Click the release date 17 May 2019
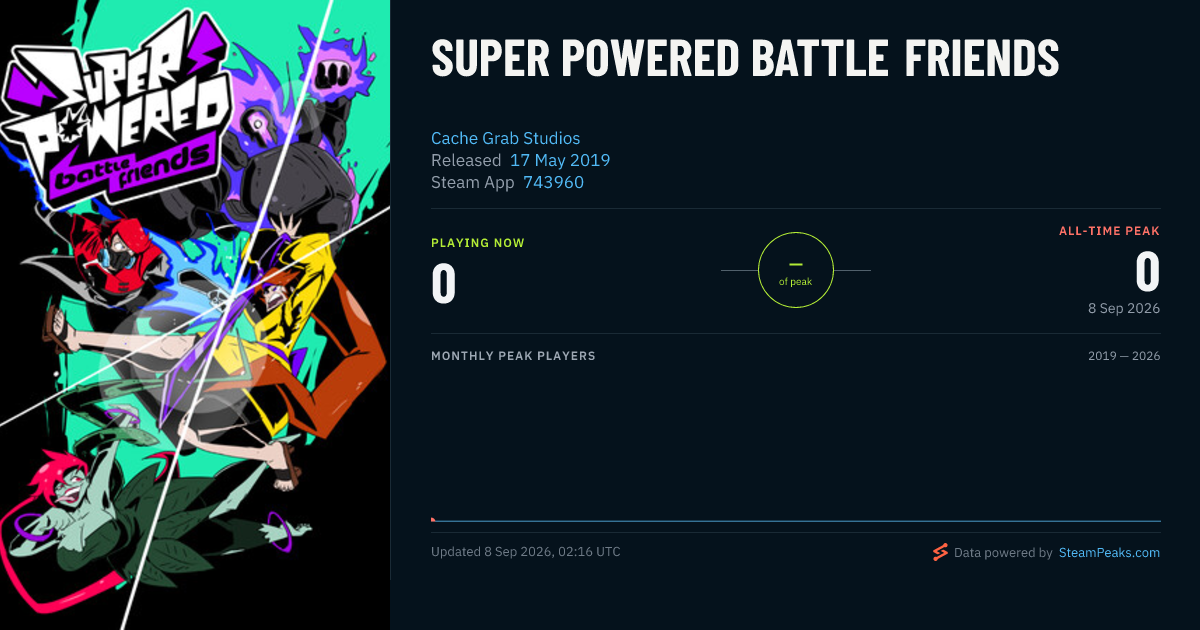 [560, 160]
